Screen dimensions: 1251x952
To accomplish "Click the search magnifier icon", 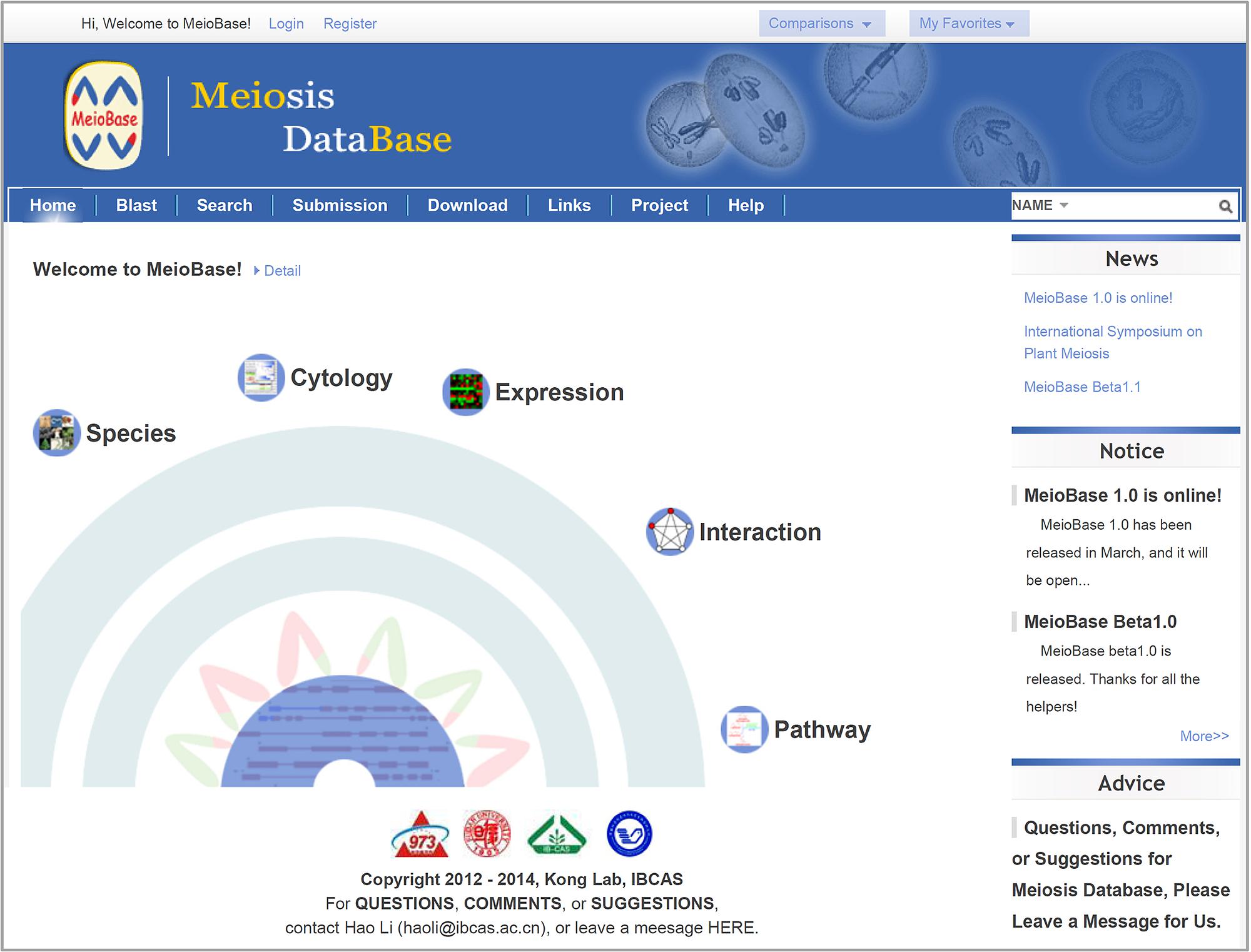I will (1225, 206).
